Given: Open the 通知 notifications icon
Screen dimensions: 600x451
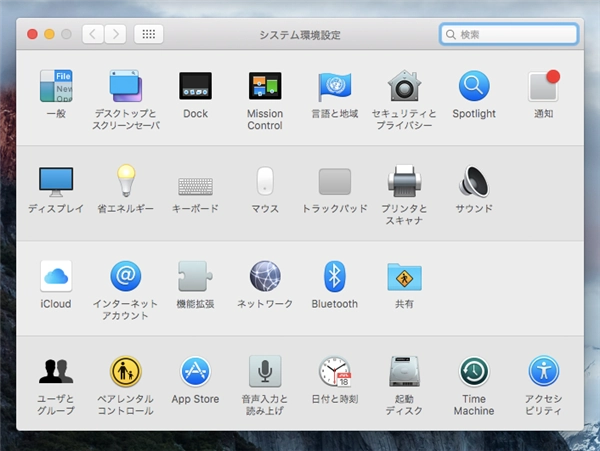Looking at the screenshot, I should (x=544, y=86).
